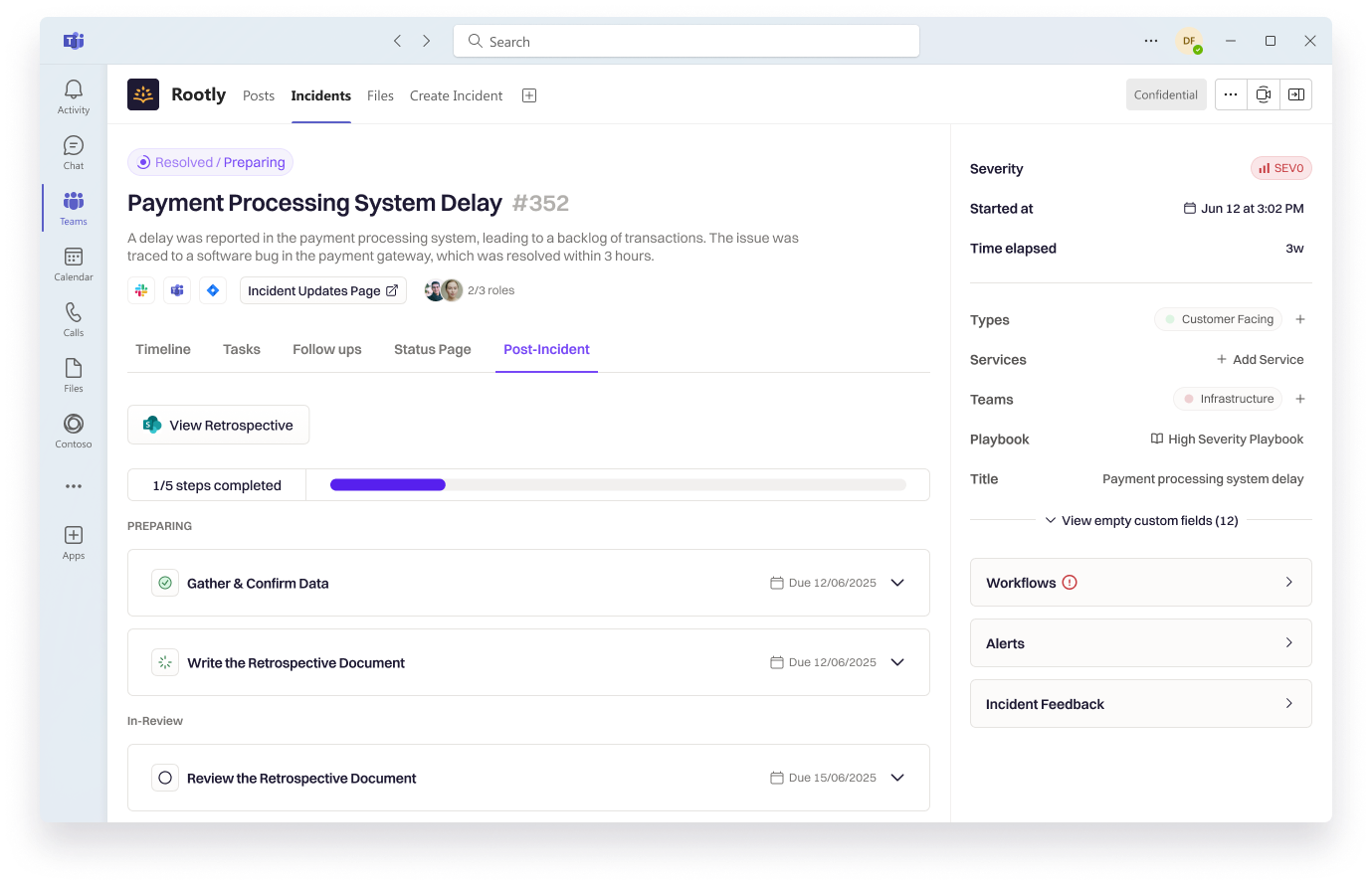
Task: Expand Write the Retrospective Document step
Action: coord(897,662)
